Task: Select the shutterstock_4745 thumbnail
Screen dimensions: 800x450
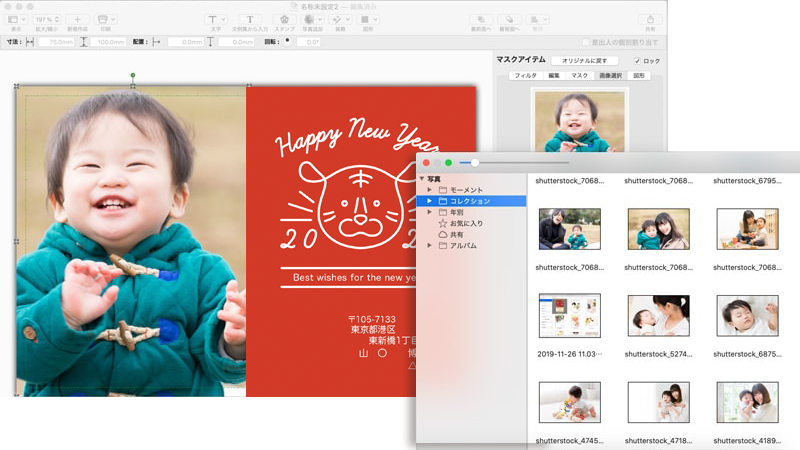Action: click(x=569, y=402)
